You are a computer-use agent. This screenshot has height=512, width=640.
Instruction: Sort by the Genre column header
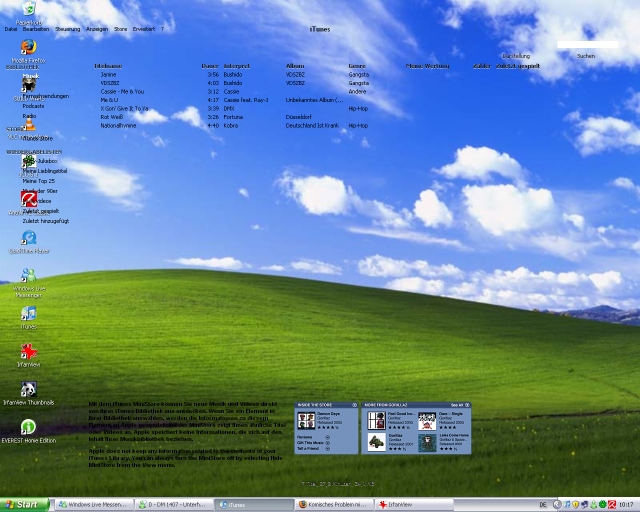click(357, 66)
